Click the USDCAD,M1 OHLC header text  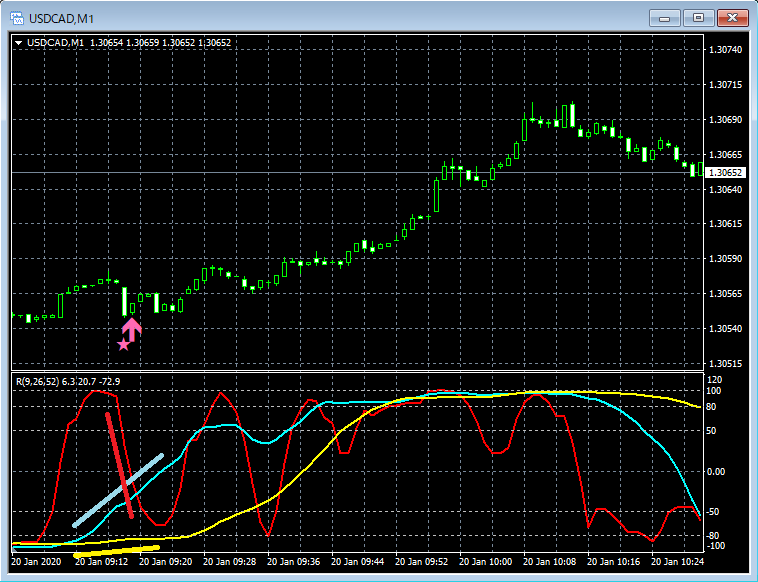(x=129, y=43)
